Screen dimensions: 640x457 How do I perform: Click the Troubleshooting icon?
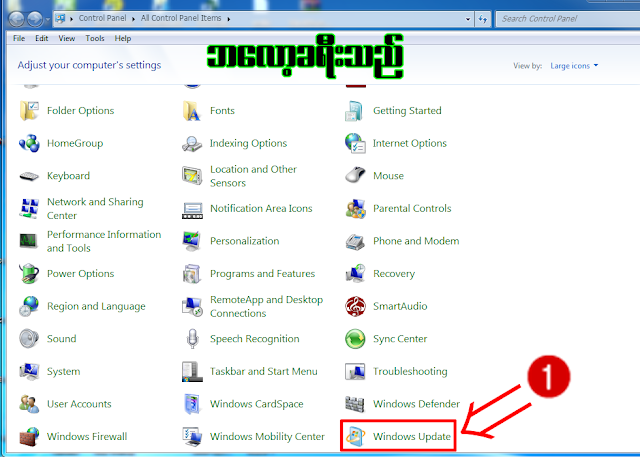coord(355,371)
